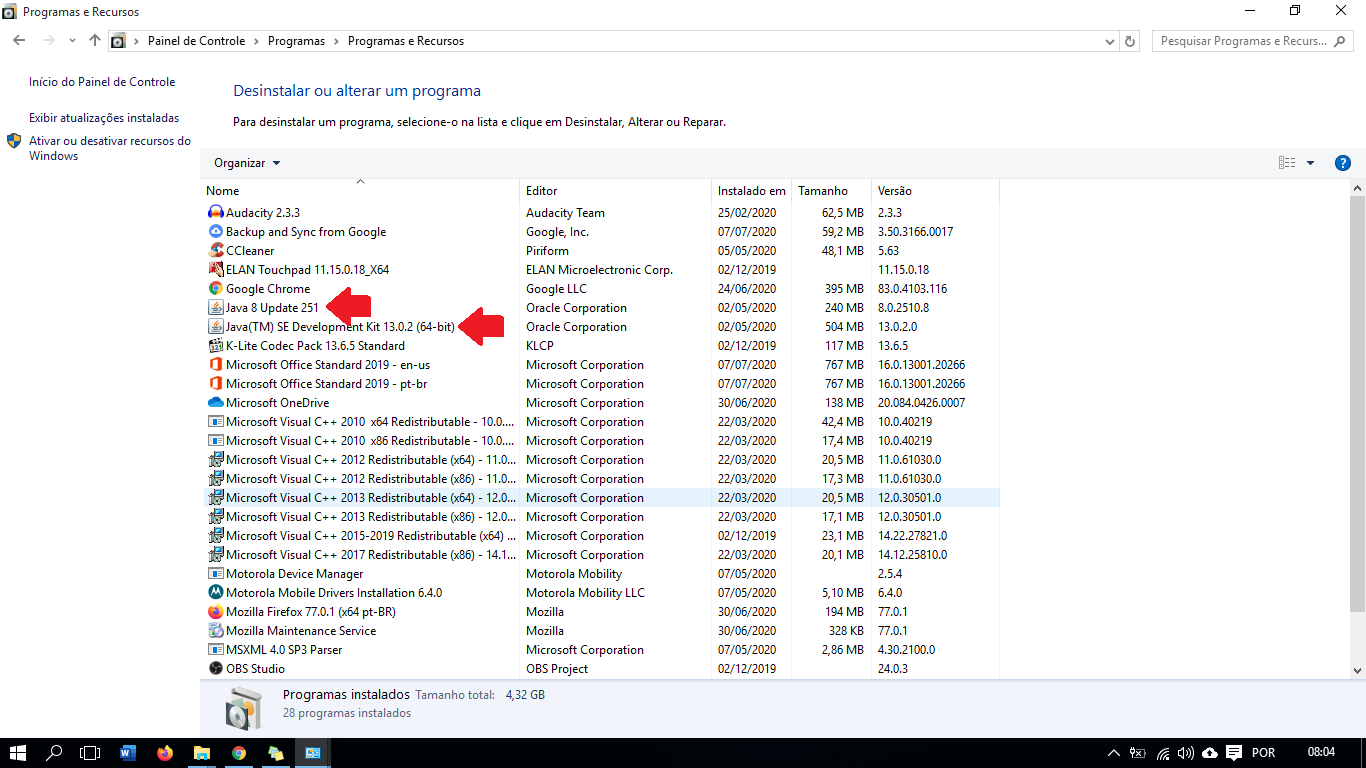Open Task View on the taskbar
The width and height of the screenshot is (1366, 768).
pyautogui.click(x=90, y=752)
